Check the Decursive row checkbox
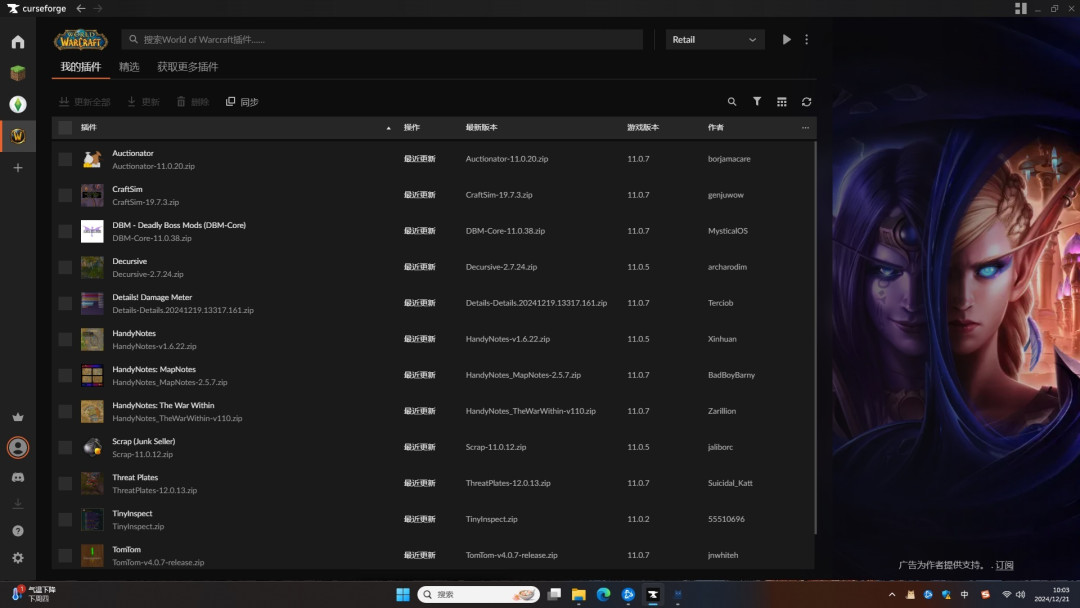Viewport: 1080px width, 608px height. coord(65,267)
